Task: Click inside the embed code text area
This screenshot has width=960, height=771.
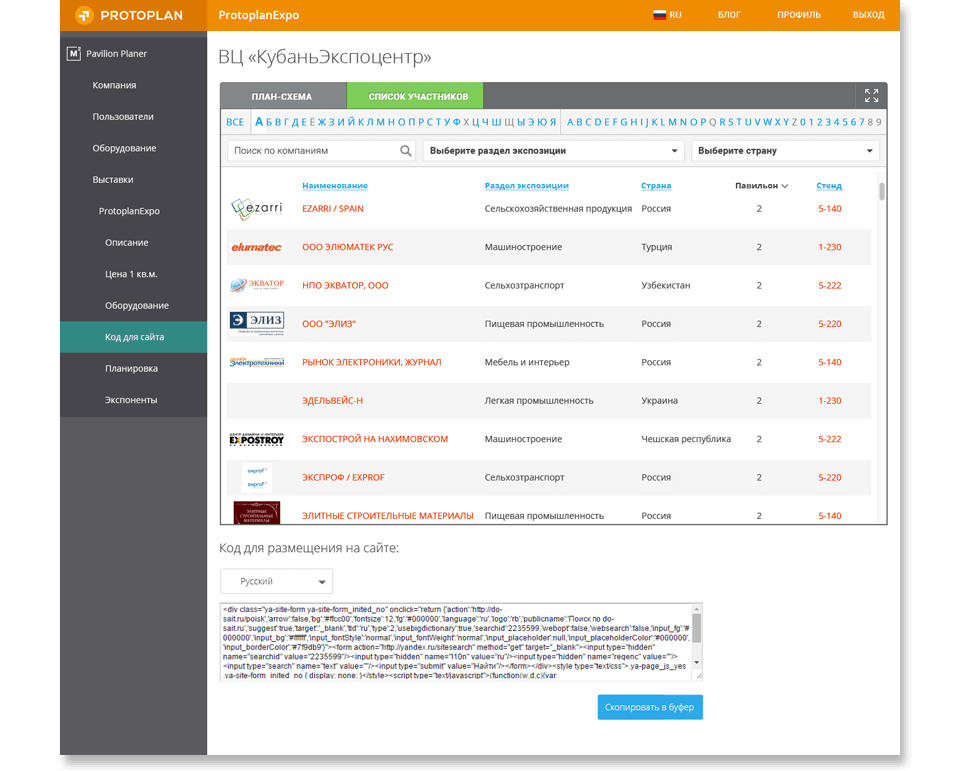Action: (x=456, y=642)
